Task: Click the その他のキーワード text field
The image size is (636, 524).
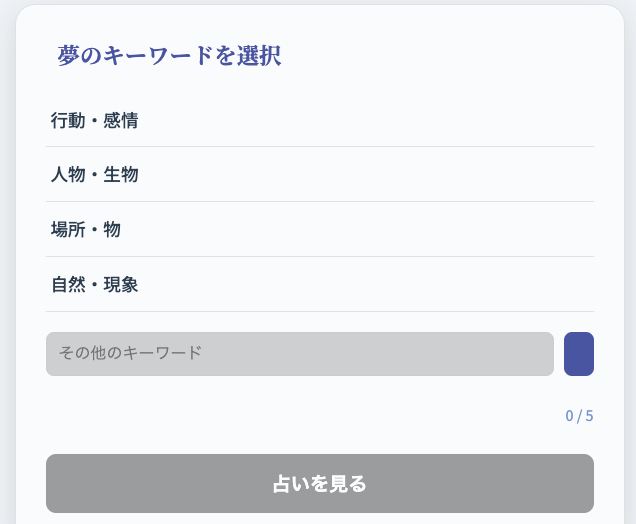Action: click(299, 354)
